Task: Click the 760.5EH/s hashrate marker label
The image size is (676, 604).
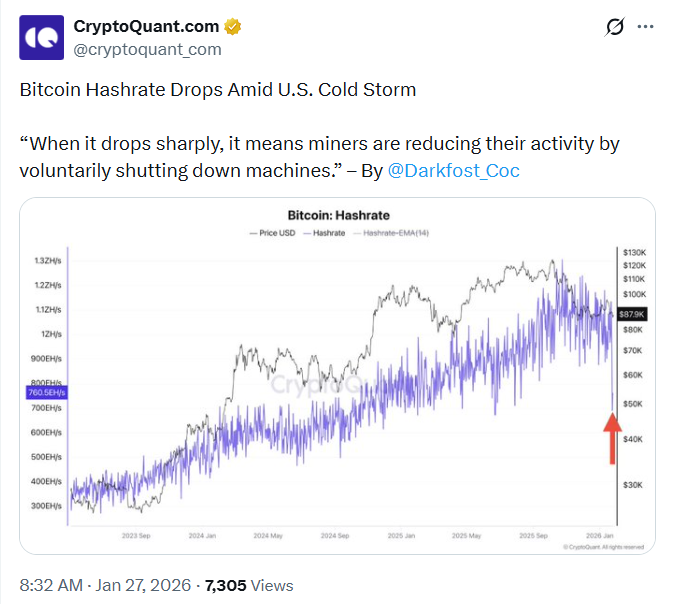Action: [47, 393]
